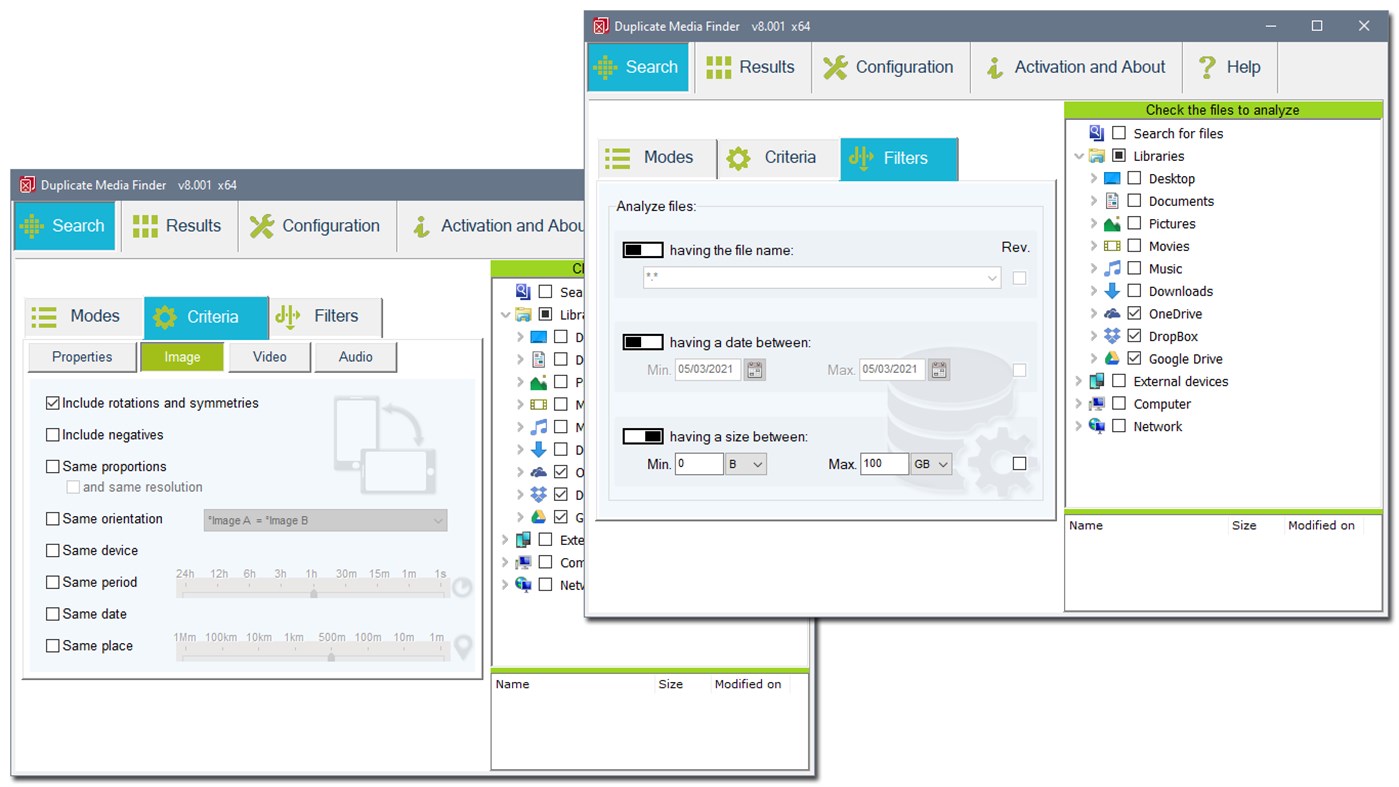Click the Search for files magnifier icon

point(1096,133)
